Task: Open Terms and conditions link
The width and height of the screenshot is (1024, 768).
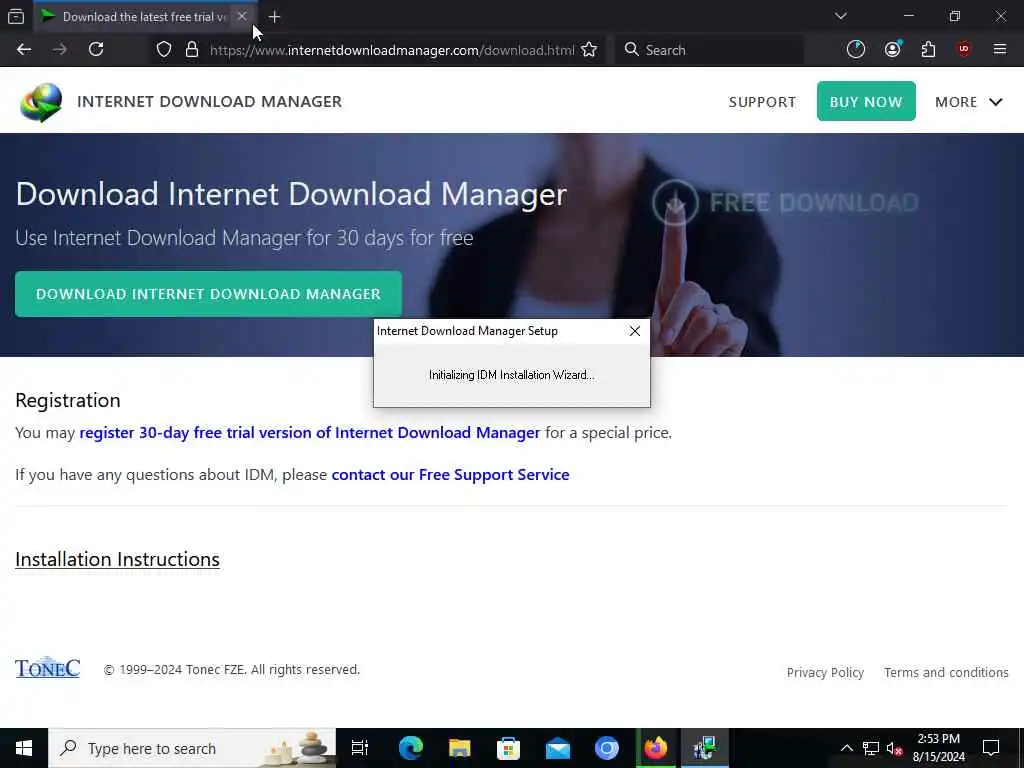Action: click(946, 673)
